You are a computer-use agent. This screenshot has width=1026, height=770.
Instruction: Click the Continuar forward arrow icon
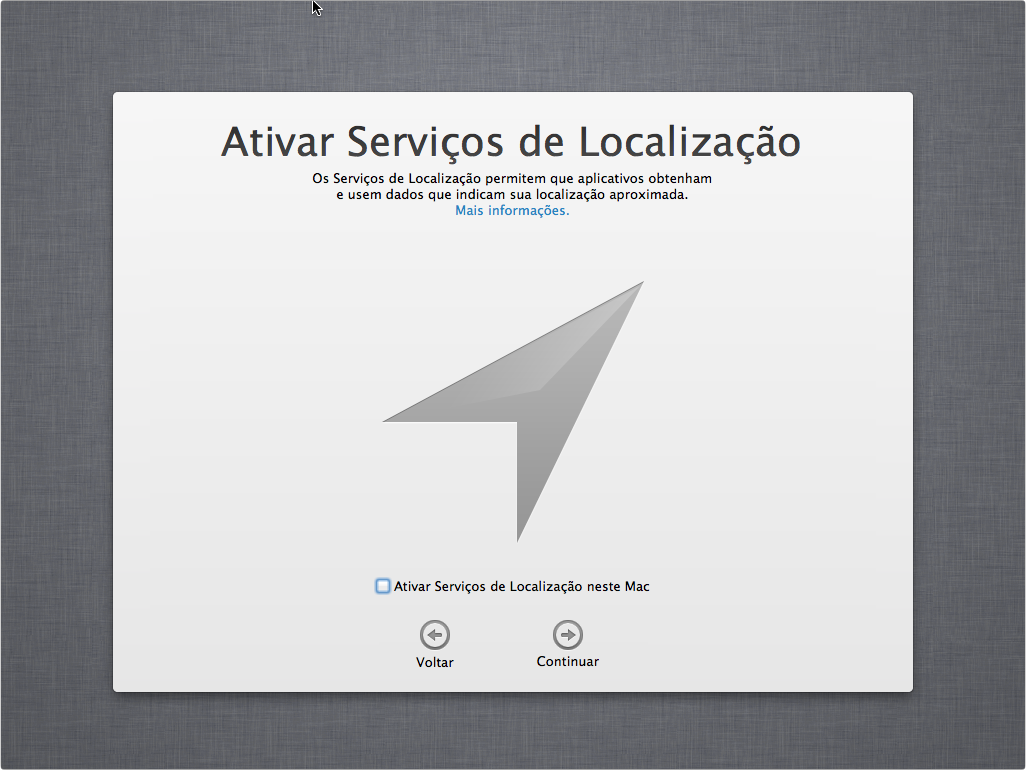pyautogui.click(x=568, y=635)
